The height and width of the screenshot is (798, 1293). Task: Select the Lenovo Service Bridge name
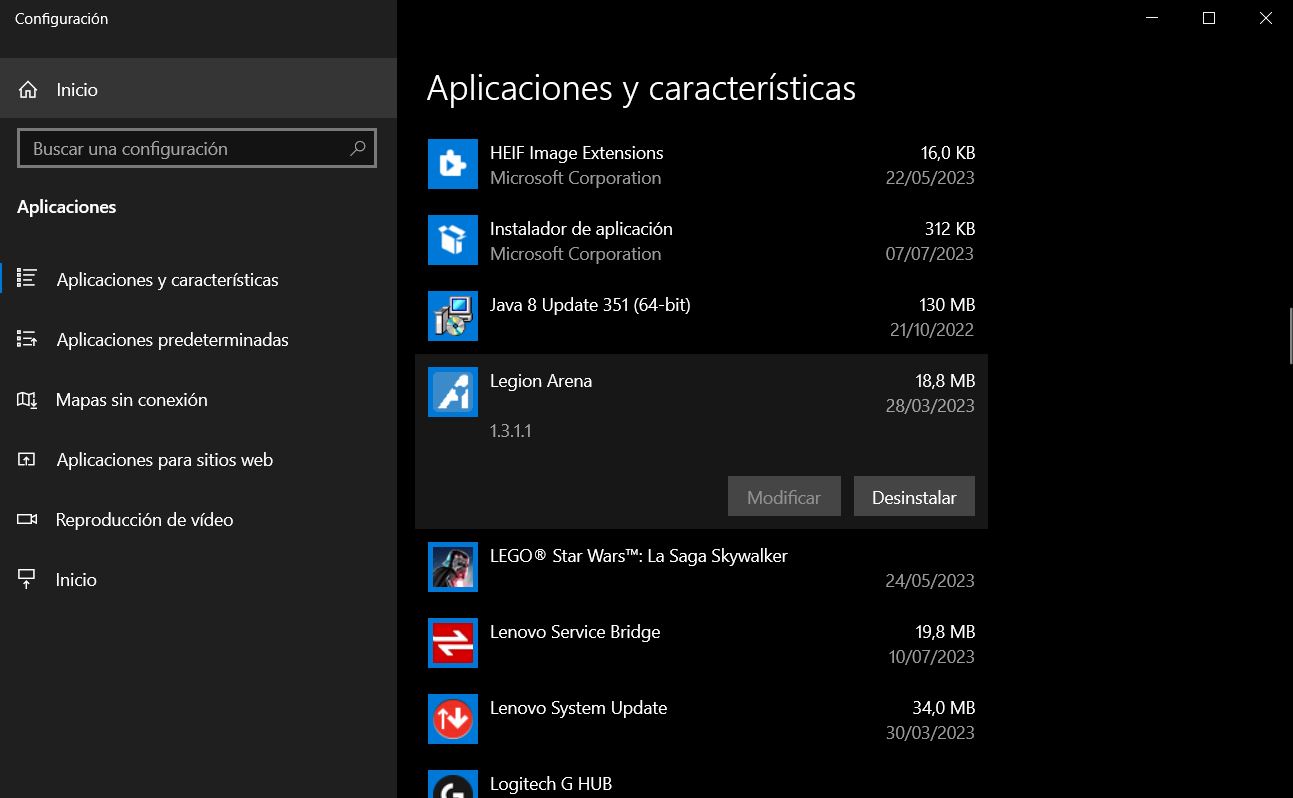(x=575, y=632)
